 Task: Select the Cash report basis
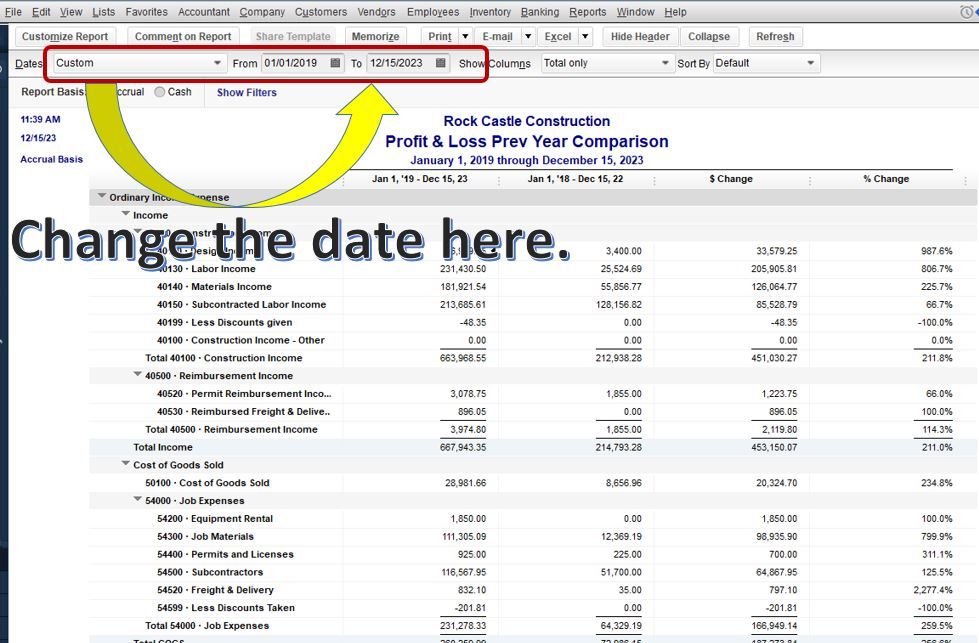tap(160, 92)
